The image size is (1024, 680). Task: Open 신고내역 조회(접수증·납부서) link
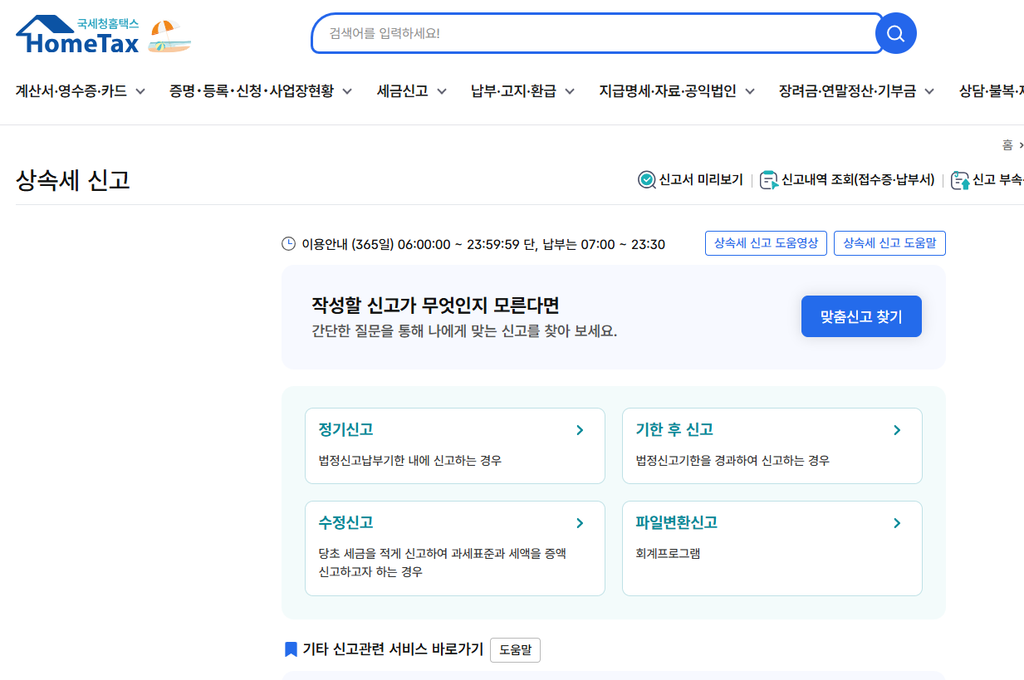pyautogui.click(x=857, y=180)
